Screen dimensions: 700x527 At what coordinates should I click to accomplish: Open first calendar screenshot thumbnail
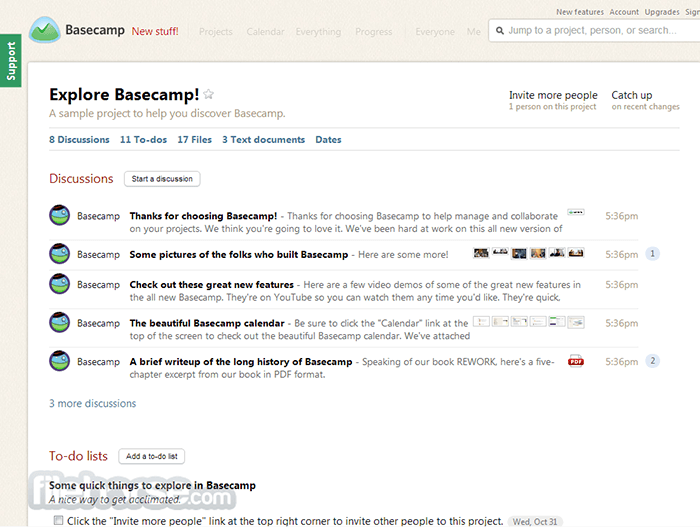coord(481,322)
